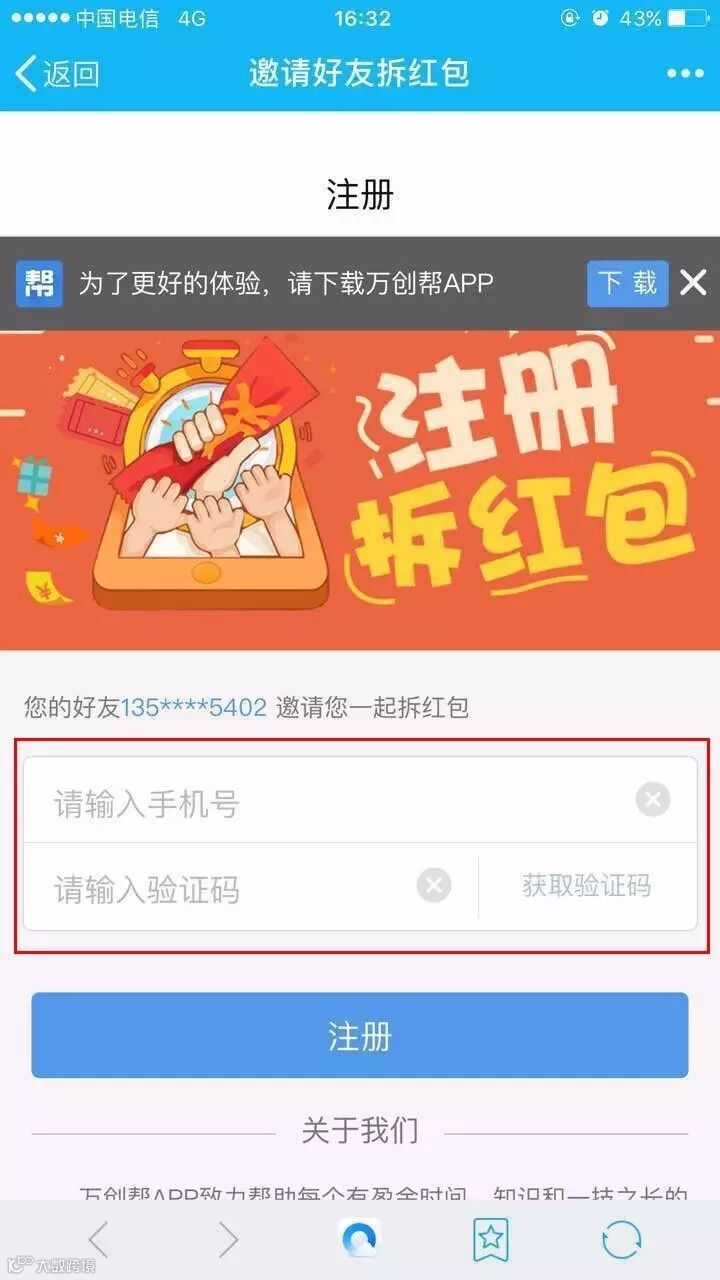This screenshot has height=1280, width=720.
Task: Open the browser home icon
Action: click(360, 1240)
